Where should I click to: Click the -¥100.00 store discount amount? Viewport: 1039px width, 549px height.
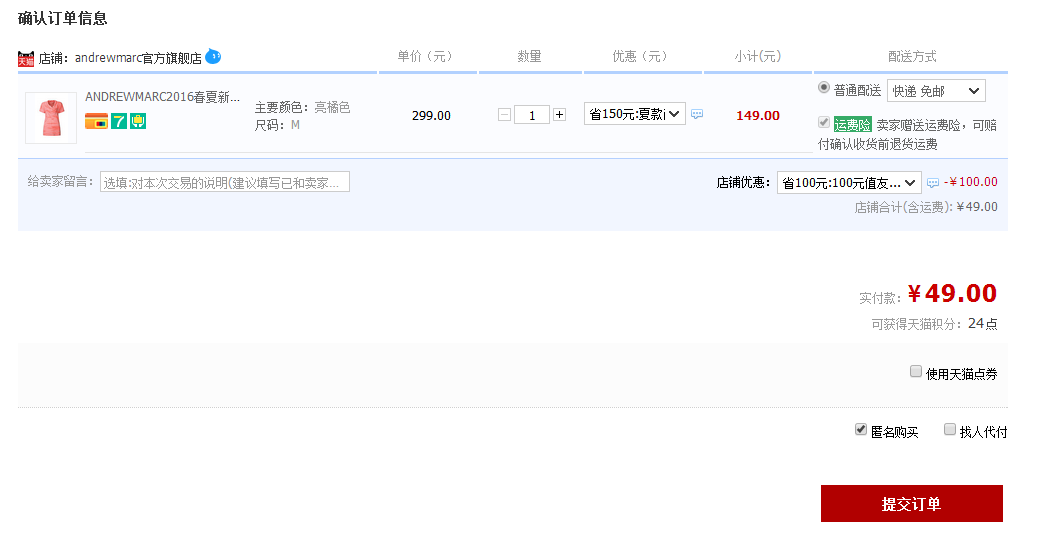point(971,181)
